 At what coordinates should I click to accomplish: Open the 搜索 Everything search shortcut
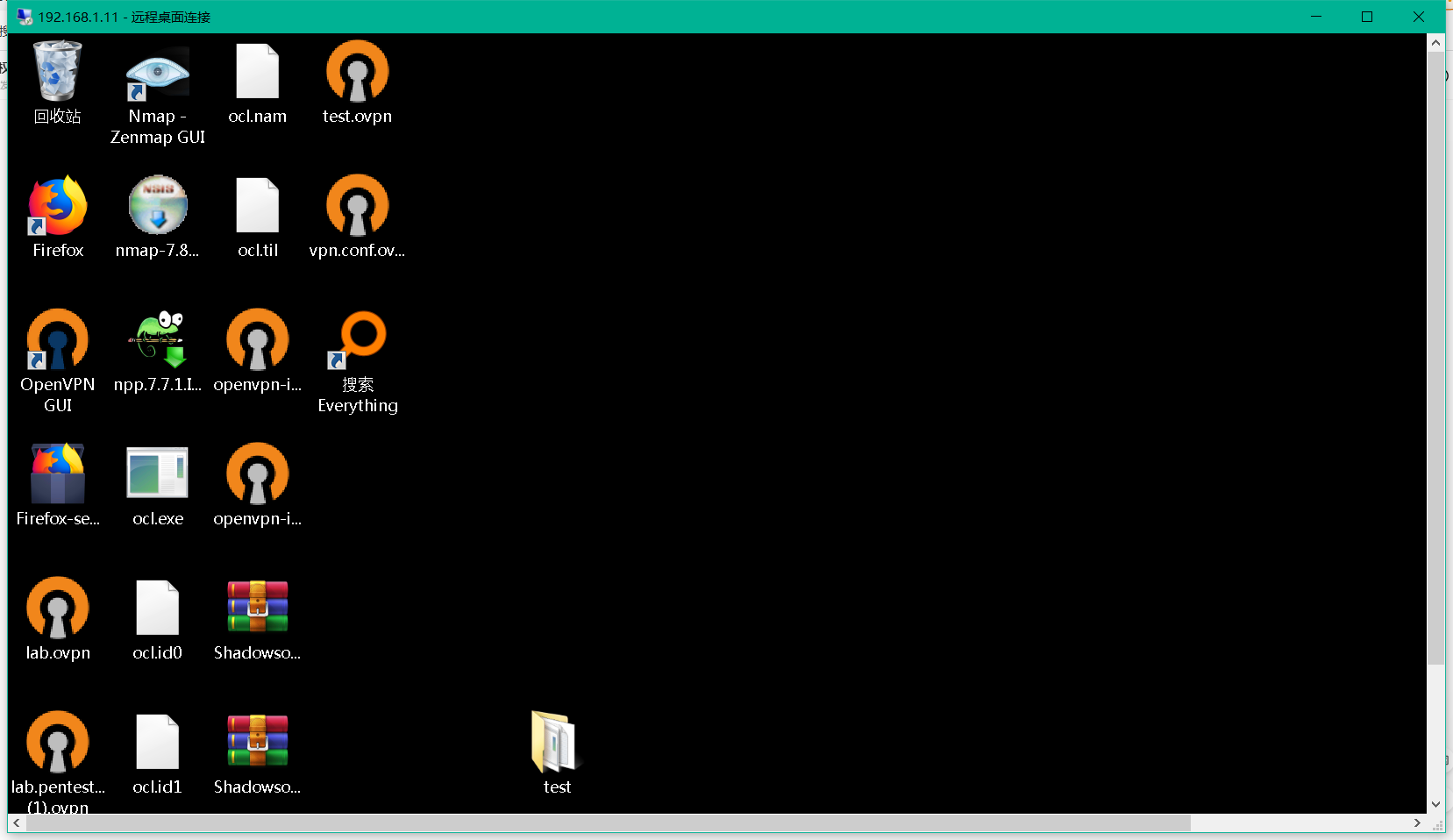click(x=358, y=339)
